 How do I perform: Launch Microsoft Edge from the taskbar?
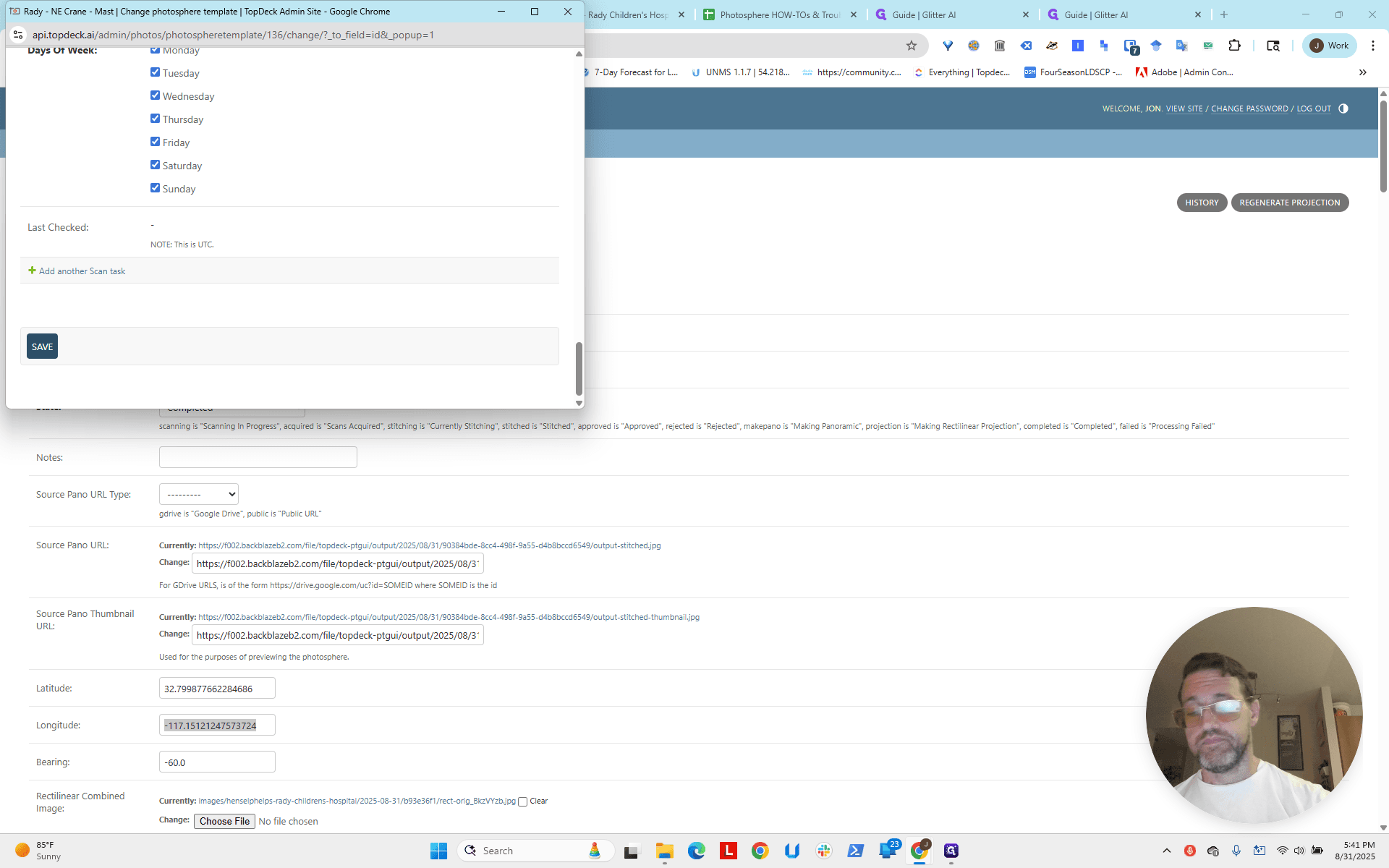[x=696, y=851]
